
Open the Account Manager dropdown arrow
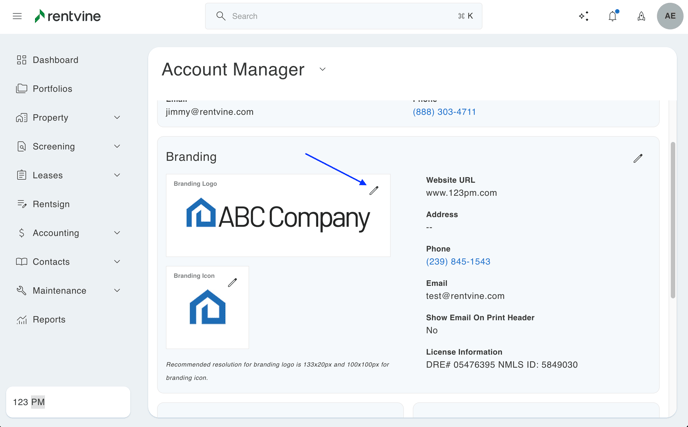click(322, 70)
